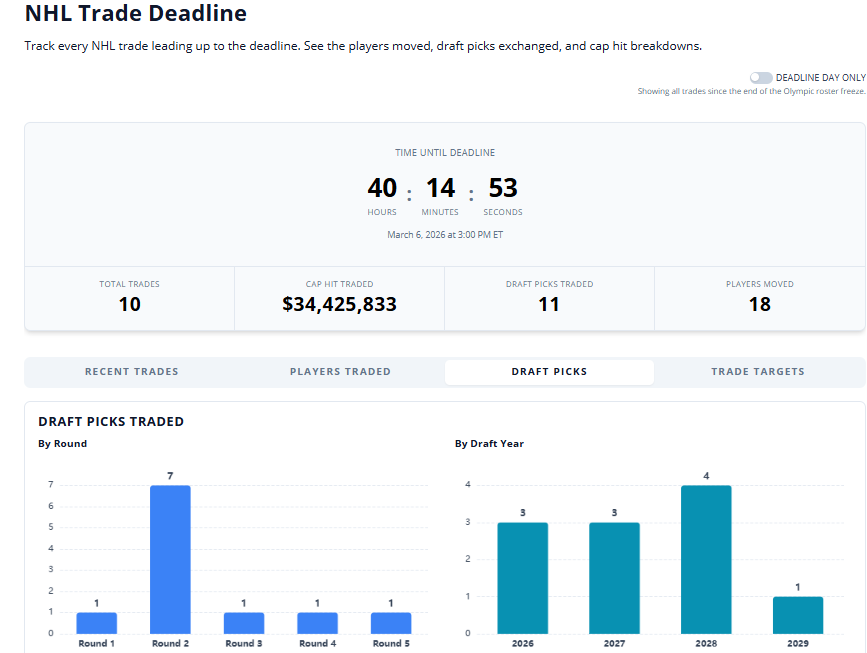Select the 2028 draft year bar
The image size is (867, 653).
[x=706, y=559]
